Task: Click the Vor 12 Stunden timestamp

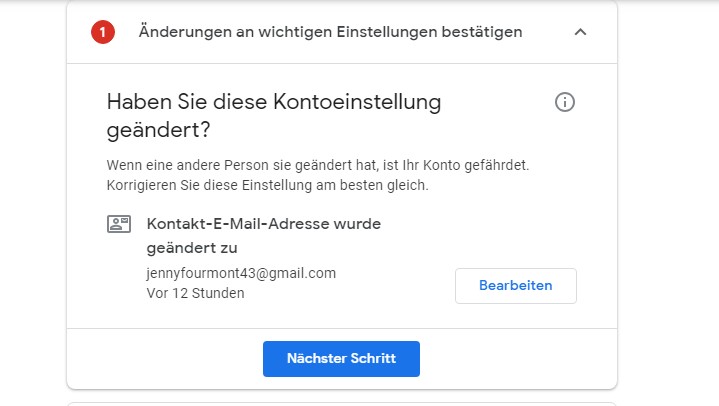Action: click(x=195, y=293)
